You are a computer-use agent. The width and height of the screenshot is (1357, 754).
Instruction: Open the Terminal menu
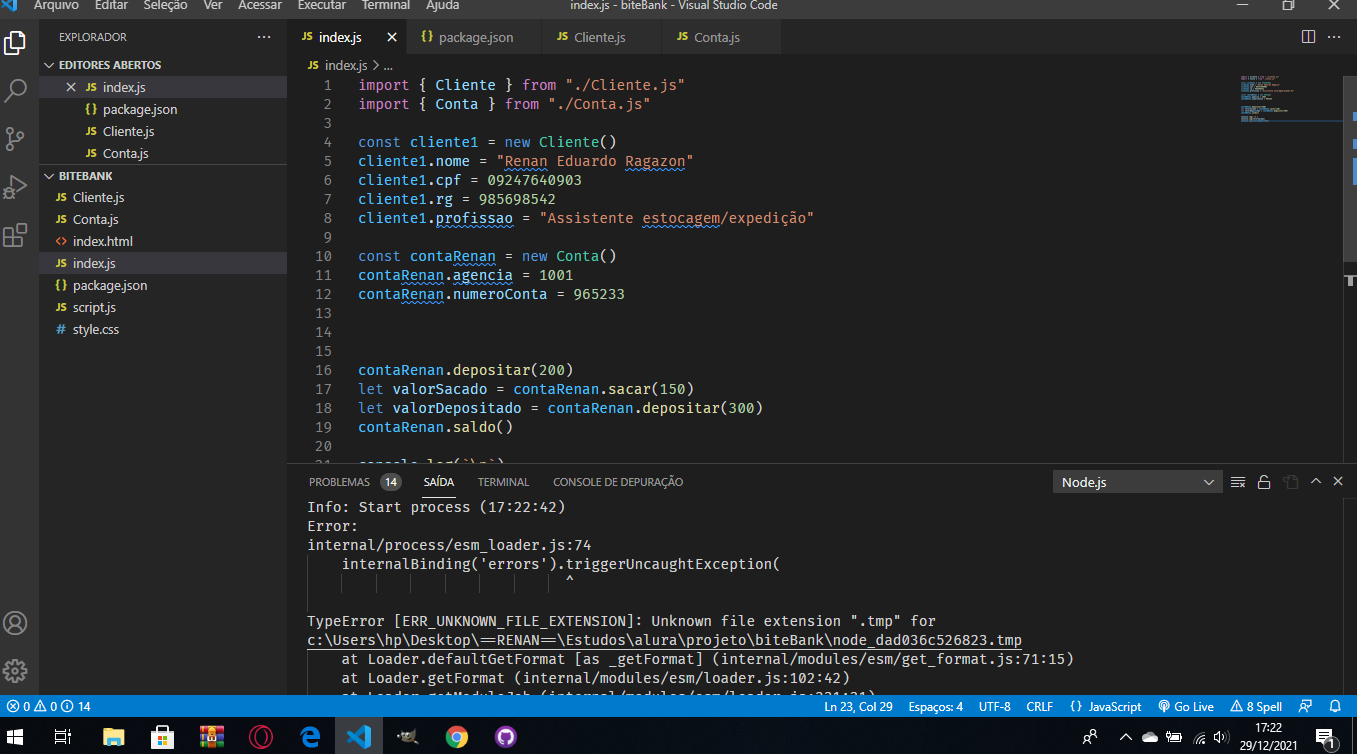click(386, 5)
